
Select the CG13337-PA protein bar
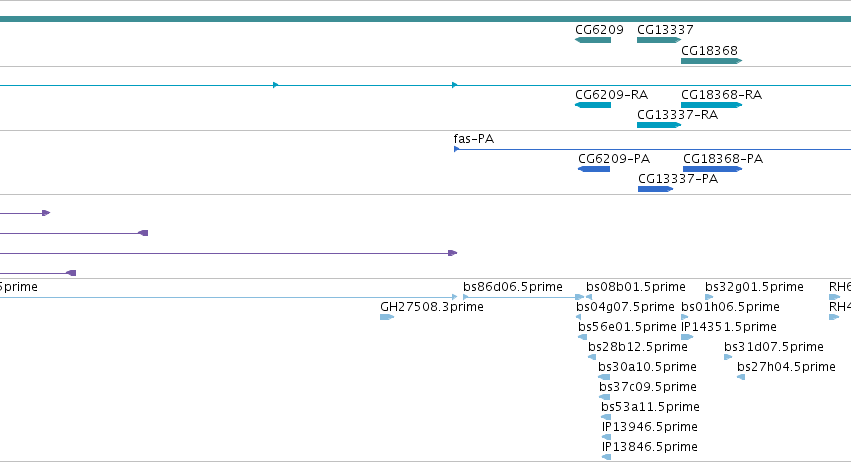(x=656, y=189)
